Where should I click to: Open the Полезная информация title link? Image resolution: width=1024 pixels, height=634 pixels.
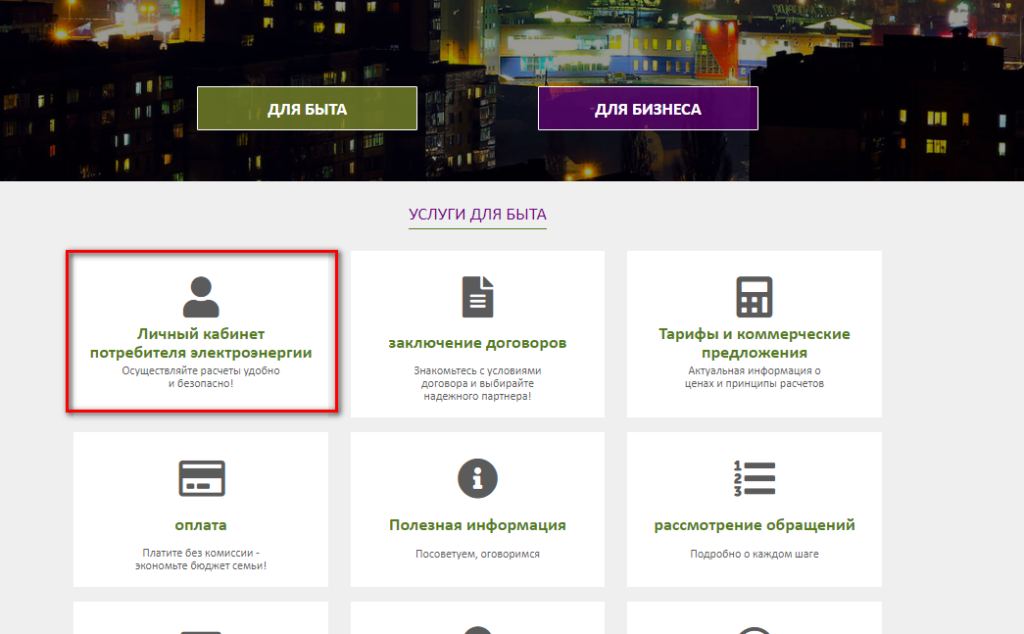tap(477, 525)
